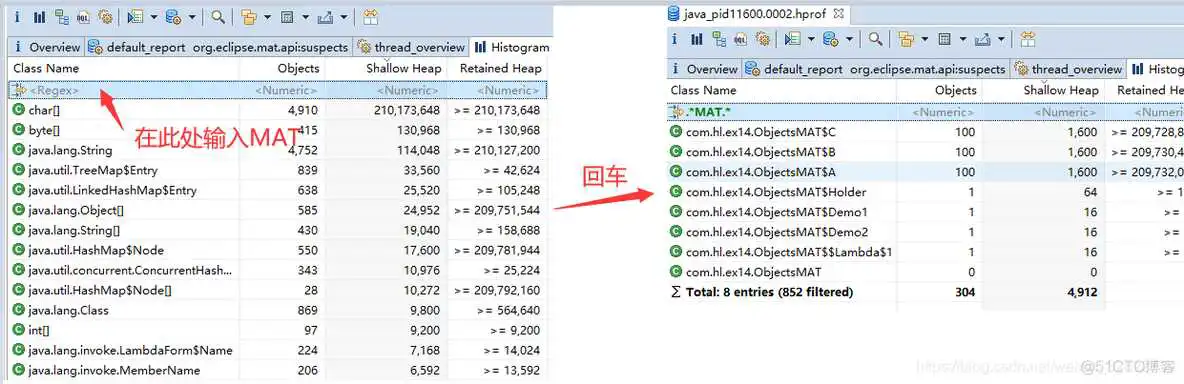The image size is (1184, 384).
Task: Select the java.util.TreeMap$Entry row
Action: coord(278,170)
